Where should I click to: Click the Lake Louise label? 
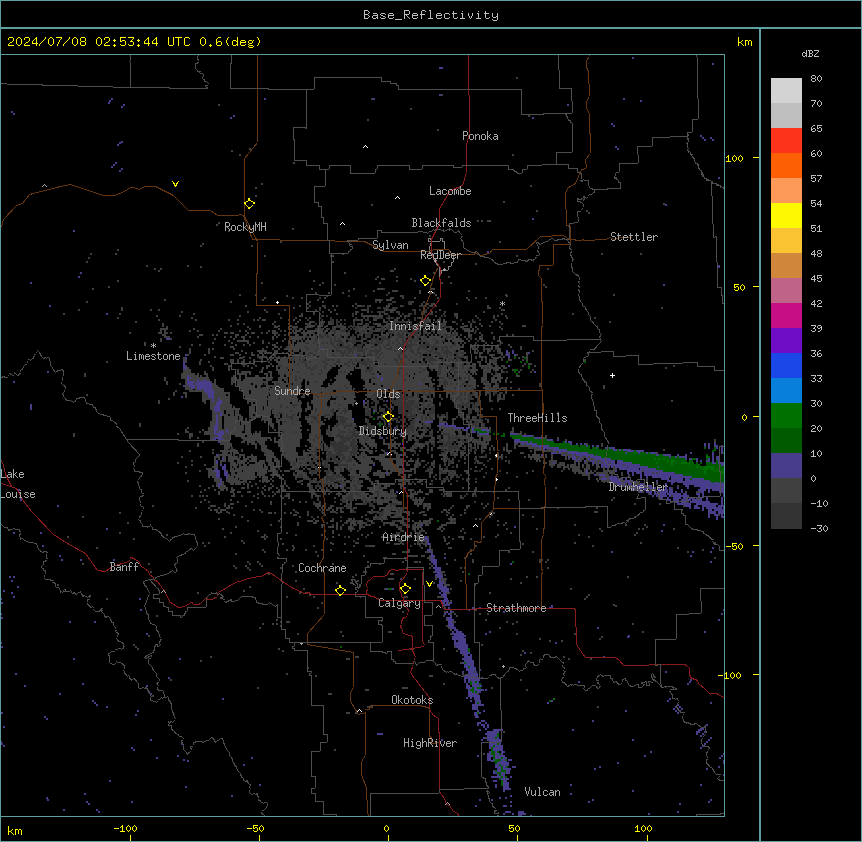tap(18, 484)
